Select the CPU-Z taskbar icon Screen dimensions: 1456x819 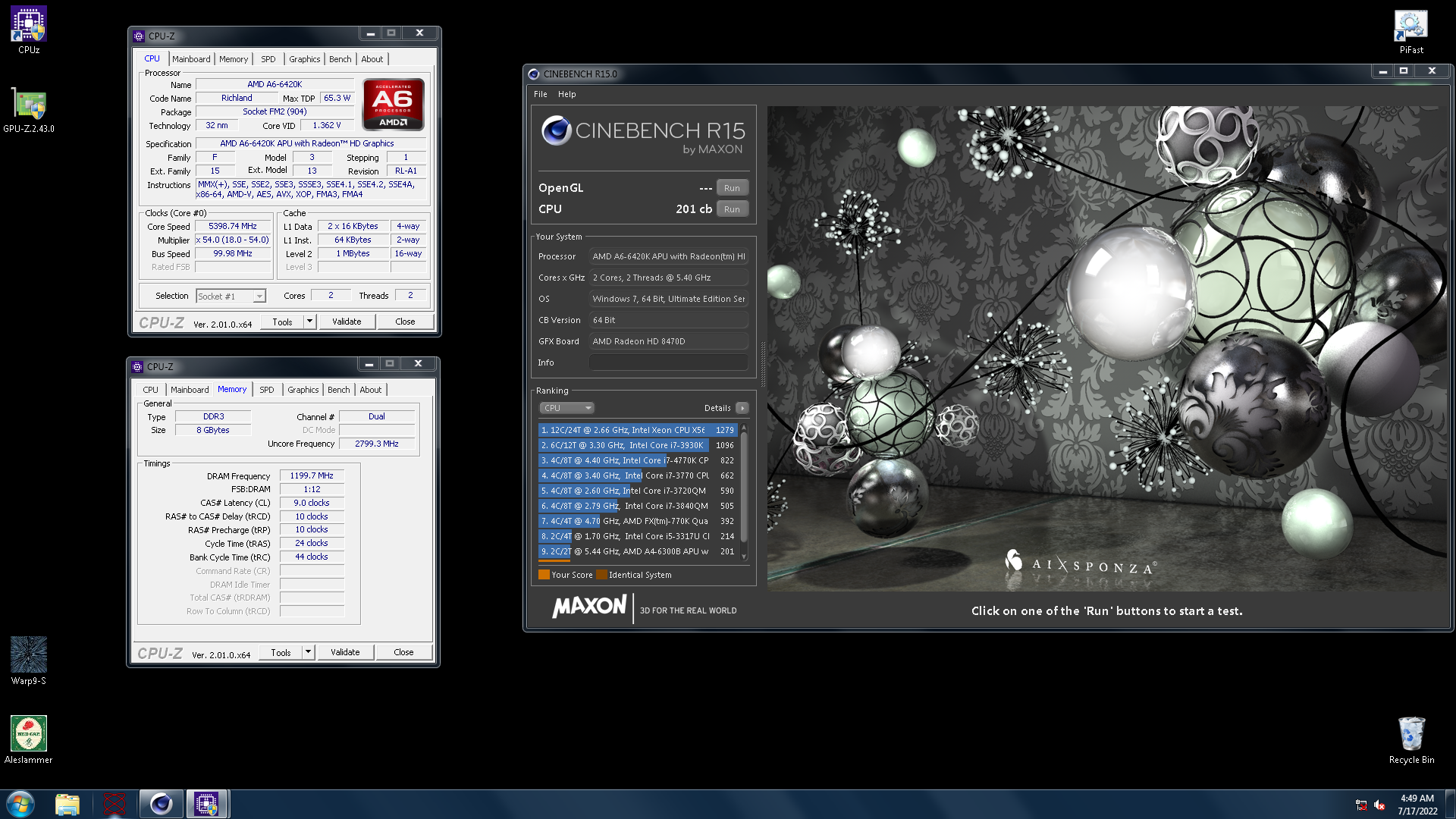pos(206,804)
